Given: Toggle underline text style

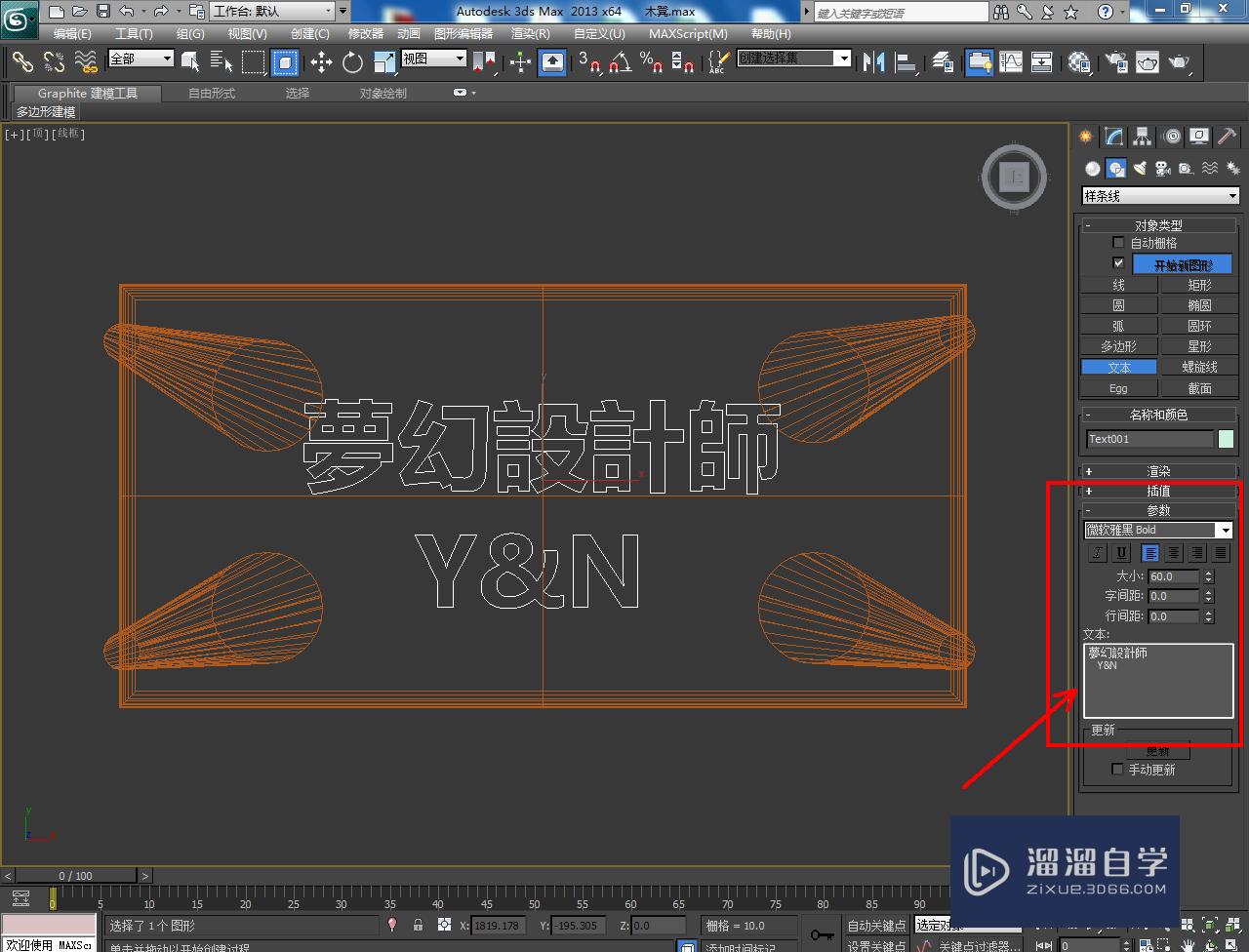Looking at the screenshot, I should [1121, 553].
